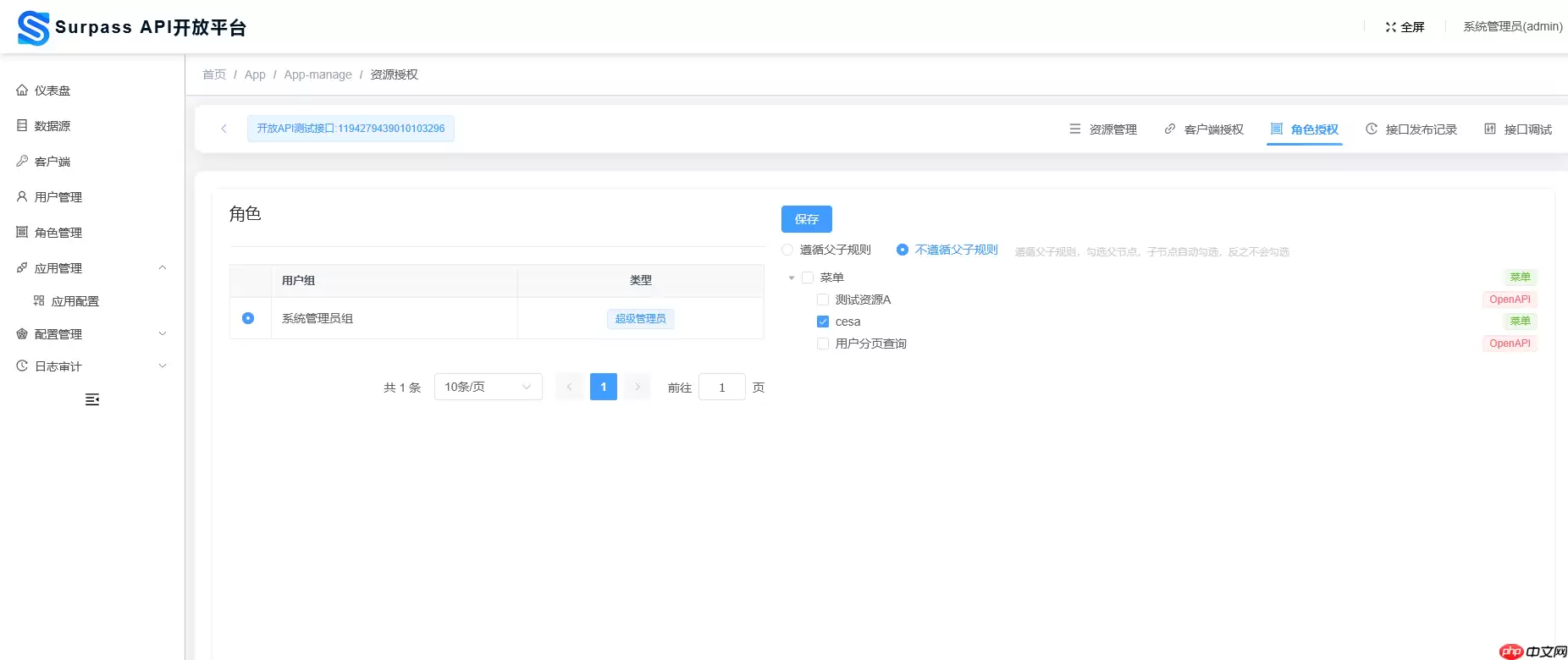Click the 客户端 key icon
This screenshot has height=660, width=1568.
pyautogui.click(x=22, y=162)
